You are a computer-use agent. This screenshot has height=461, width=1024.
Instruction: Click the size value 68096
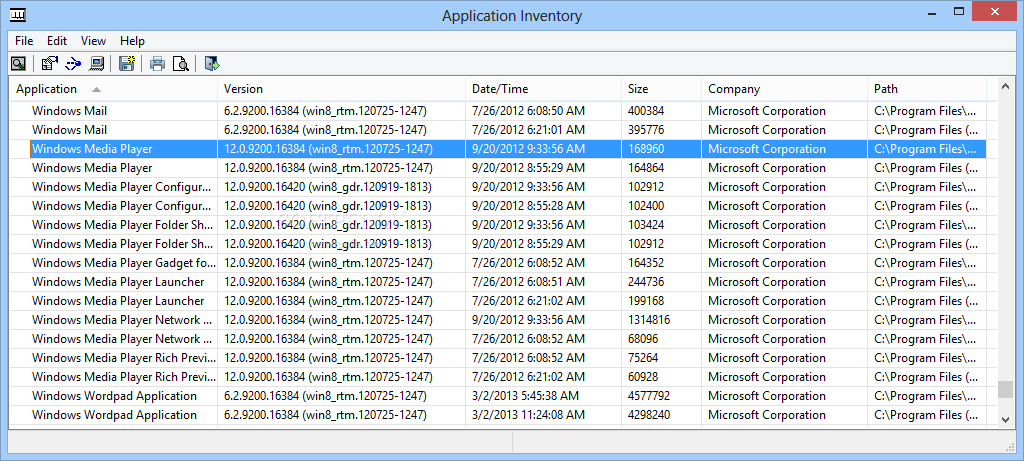point(643,339)
